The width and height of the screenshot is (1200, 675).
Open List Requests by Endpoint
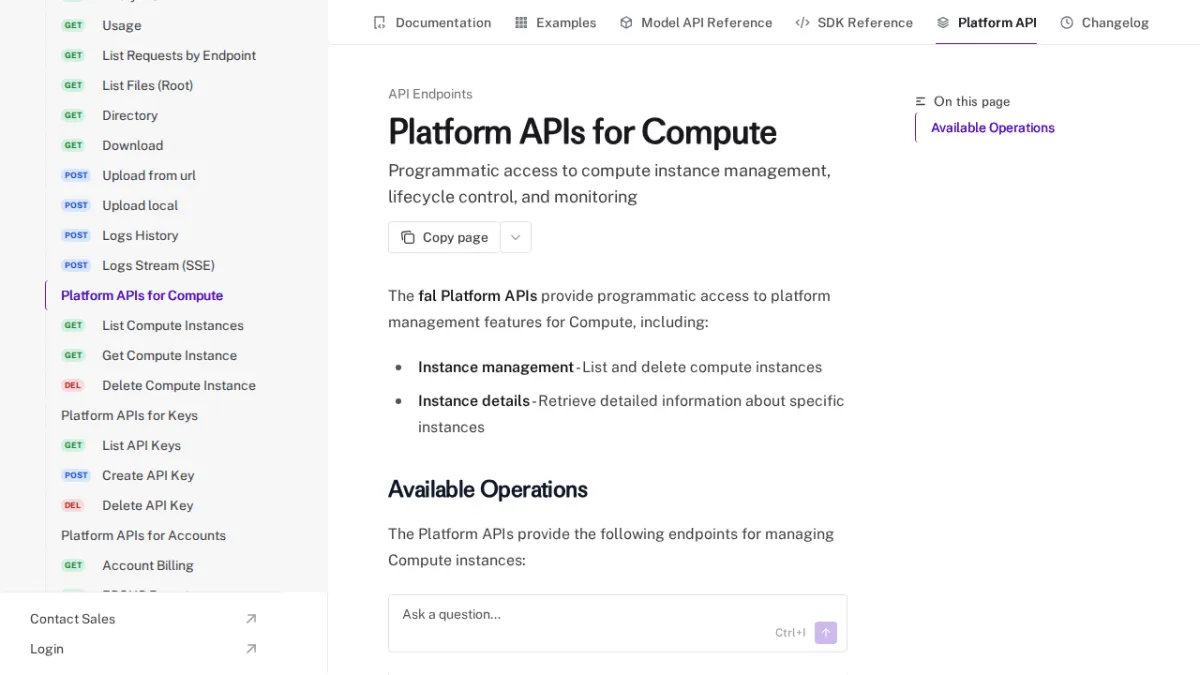click(x=179, y=55)
